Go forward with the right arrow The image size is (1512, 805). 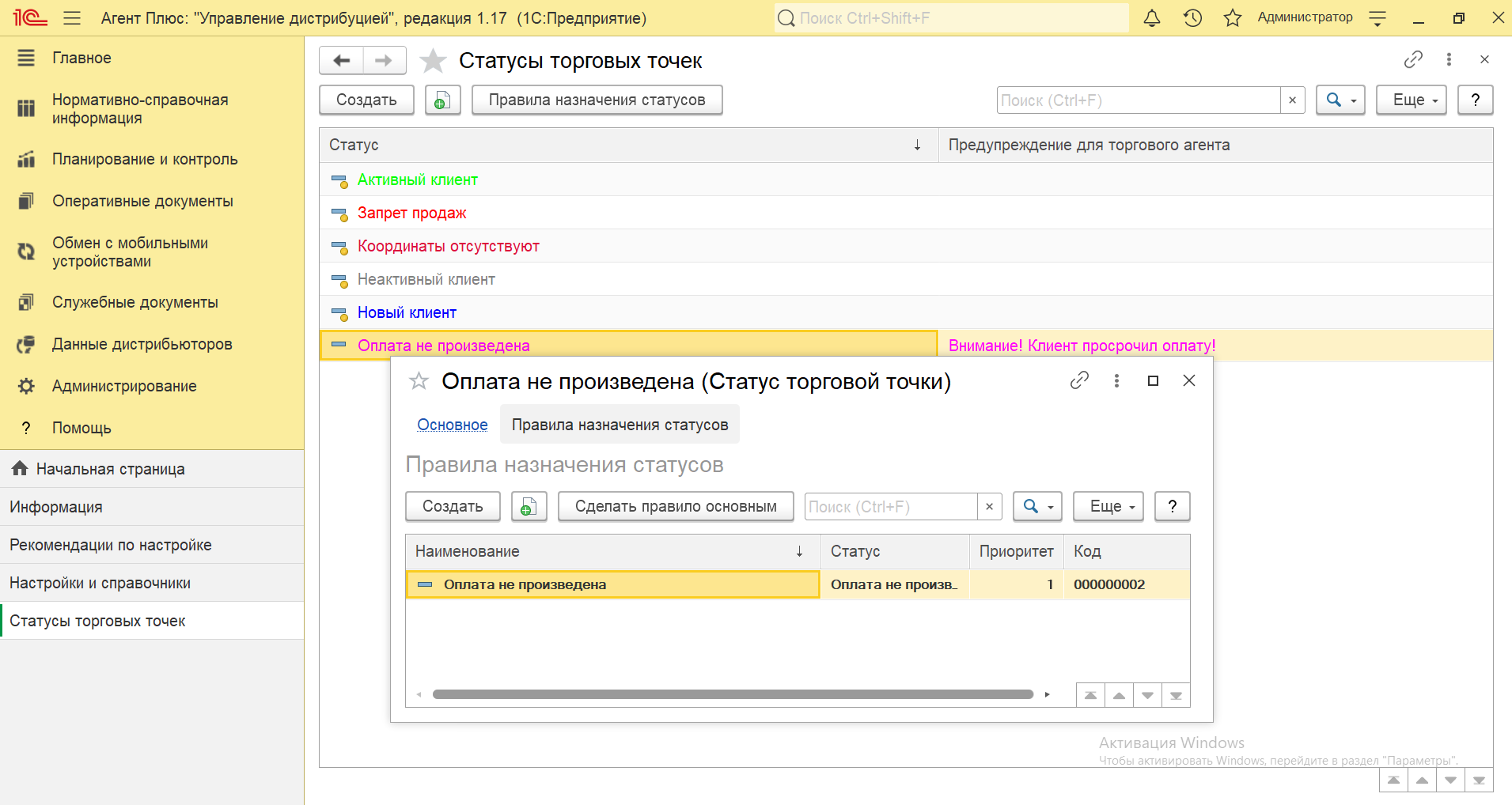click(384, 60)
